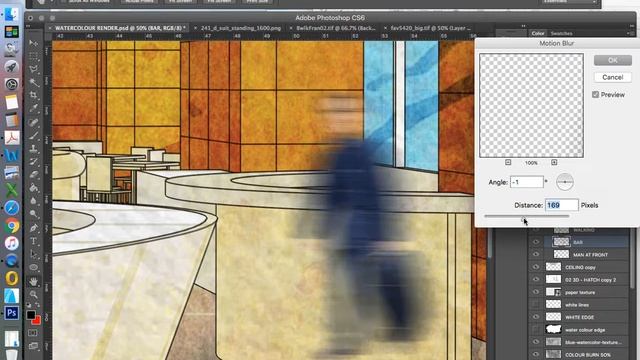640x360 pixels.
Task: Toggle the Preview checkbox
Action: (596, 95)
